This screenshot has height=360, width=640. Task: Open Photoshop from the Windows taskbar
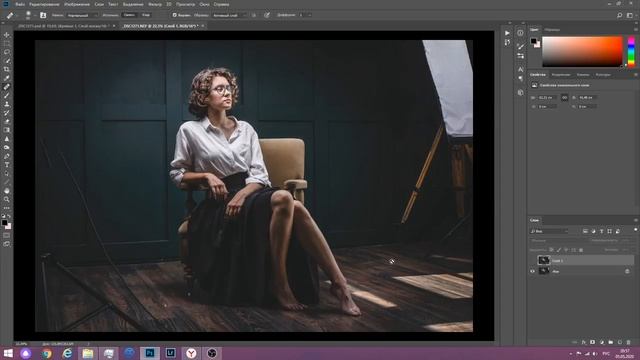(150, 353)
